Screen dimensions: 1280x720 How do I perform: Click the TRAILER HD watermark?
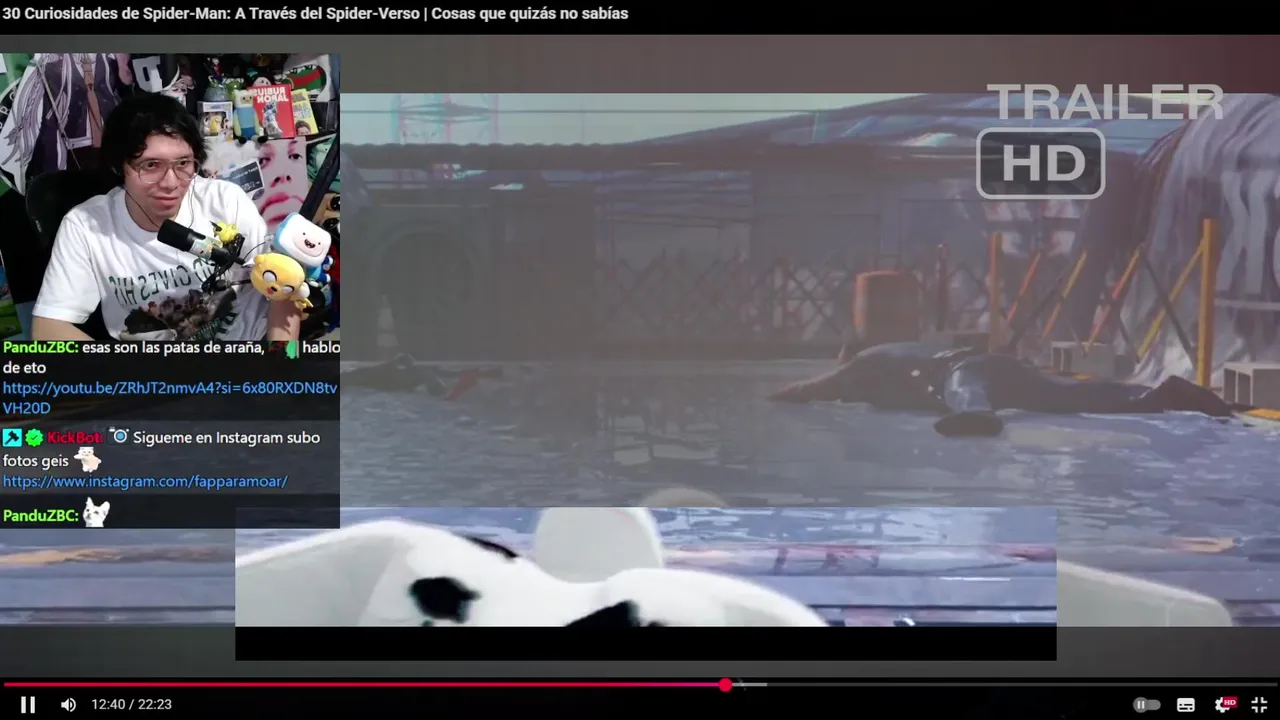1100,140
